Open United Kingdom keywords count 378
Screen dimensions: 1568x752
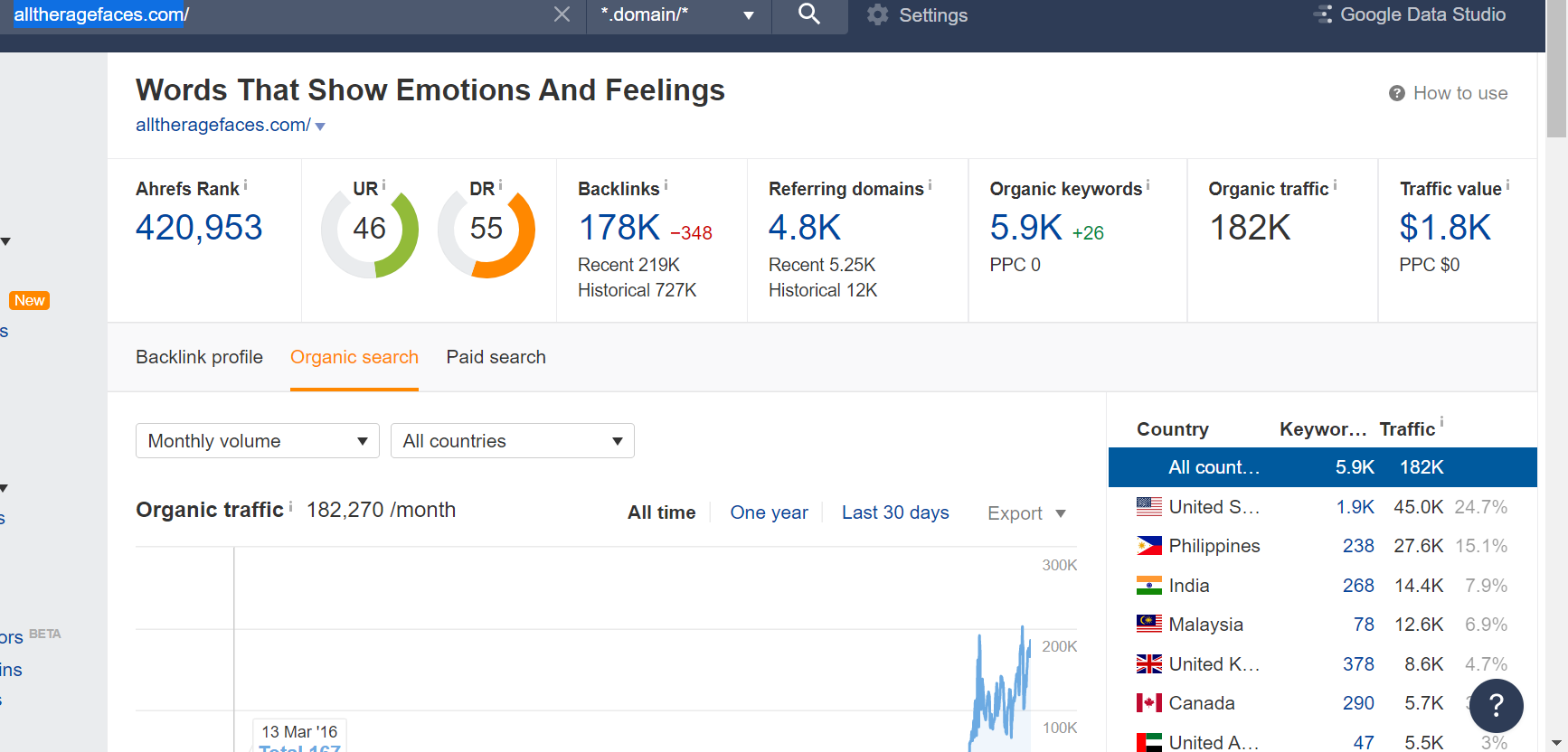pyautogui.click(x=1358, y=664)
